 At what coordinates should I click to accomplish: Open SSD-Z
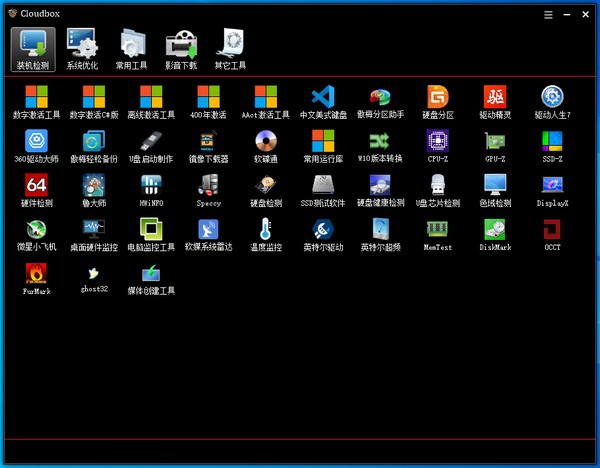coord(552,146)
